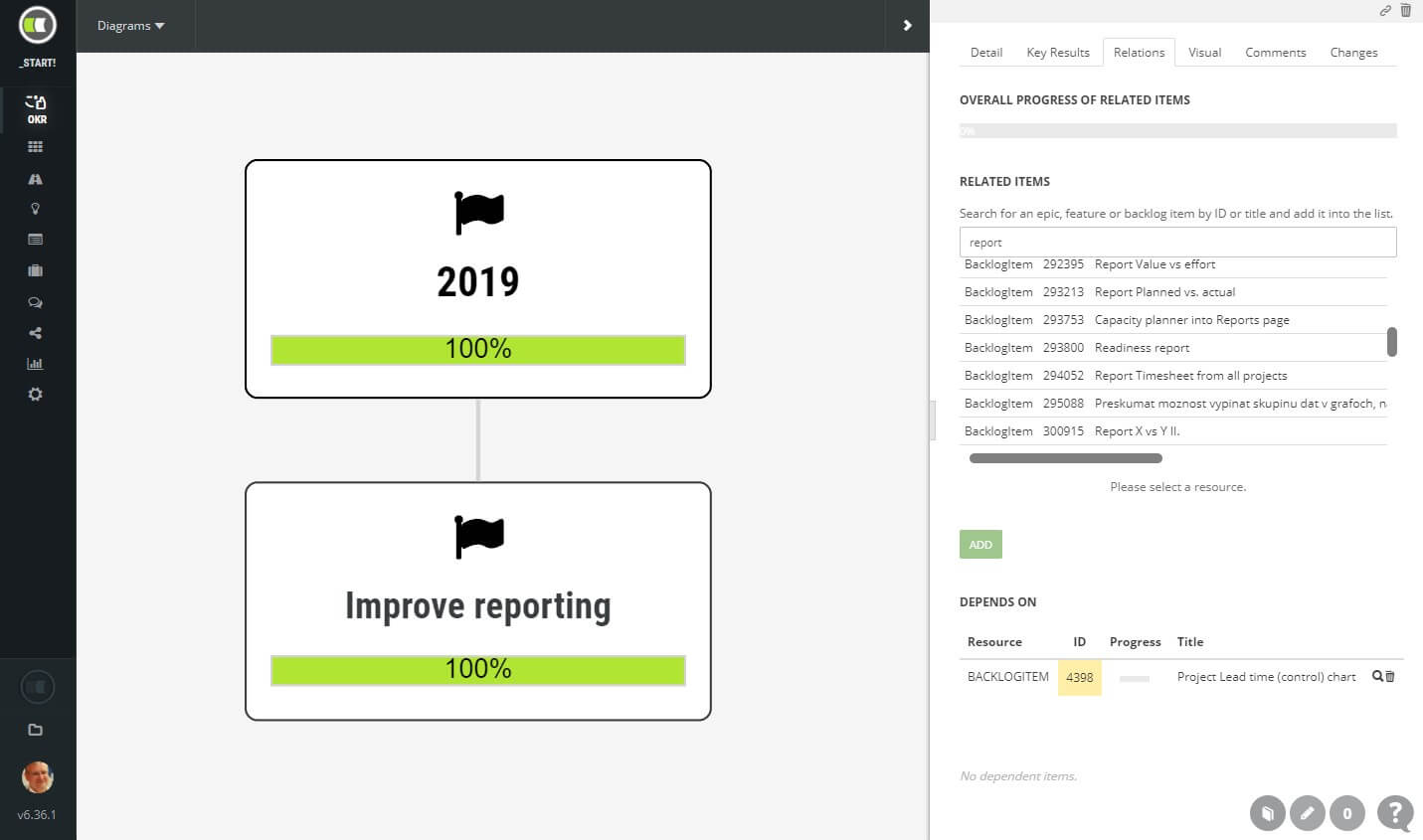Switch to the Key Results tab

pos(1058,53)
